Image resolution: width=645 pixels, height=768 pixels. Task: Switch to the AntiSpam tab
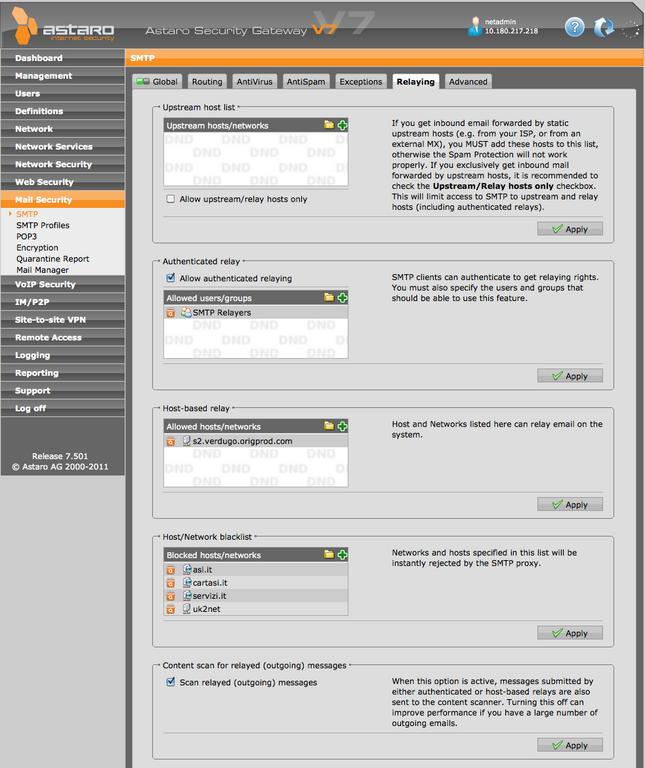click(305, 81)
